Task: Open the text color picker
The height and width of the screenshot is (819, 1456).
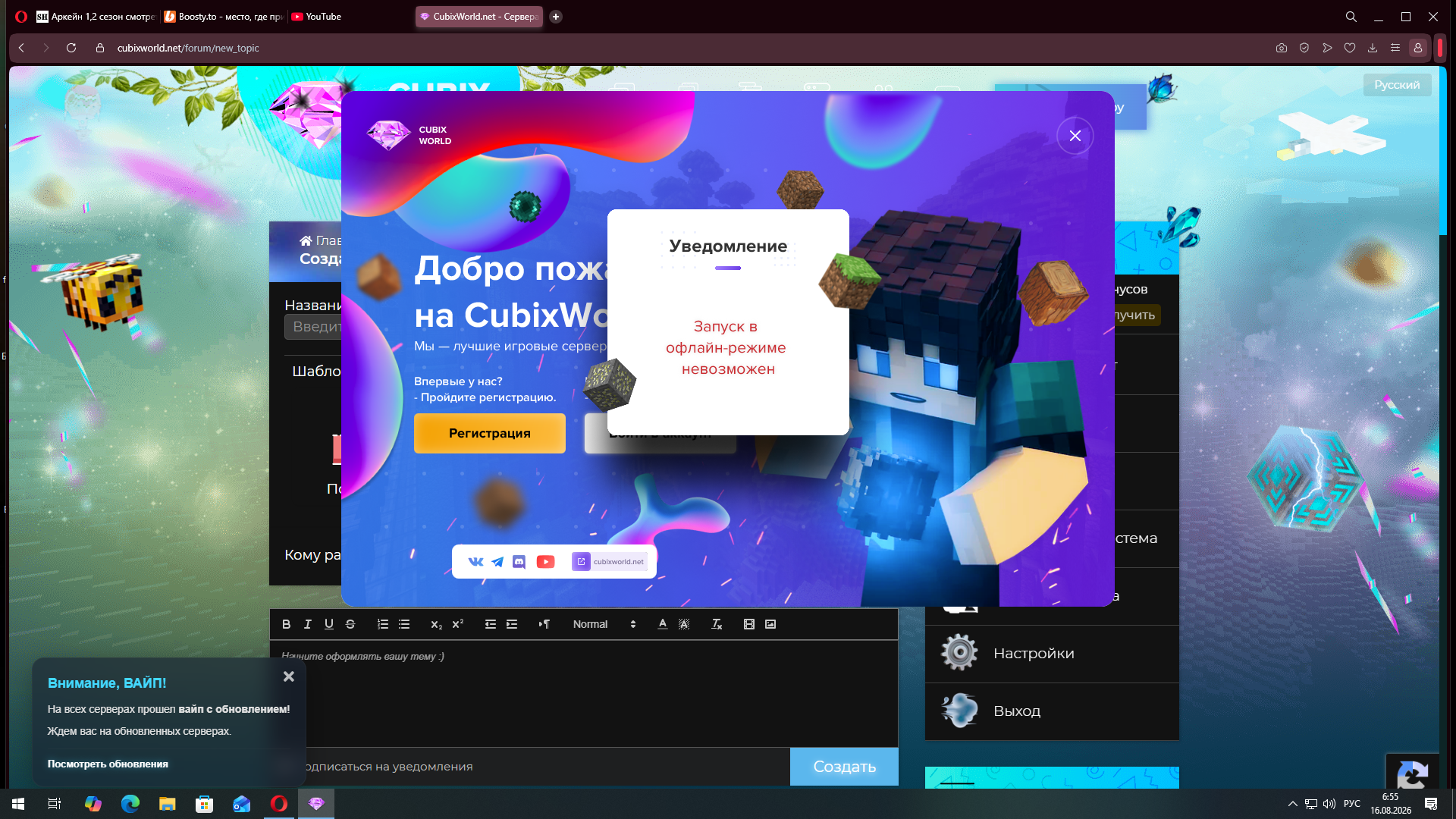Action: coord(662,624)
